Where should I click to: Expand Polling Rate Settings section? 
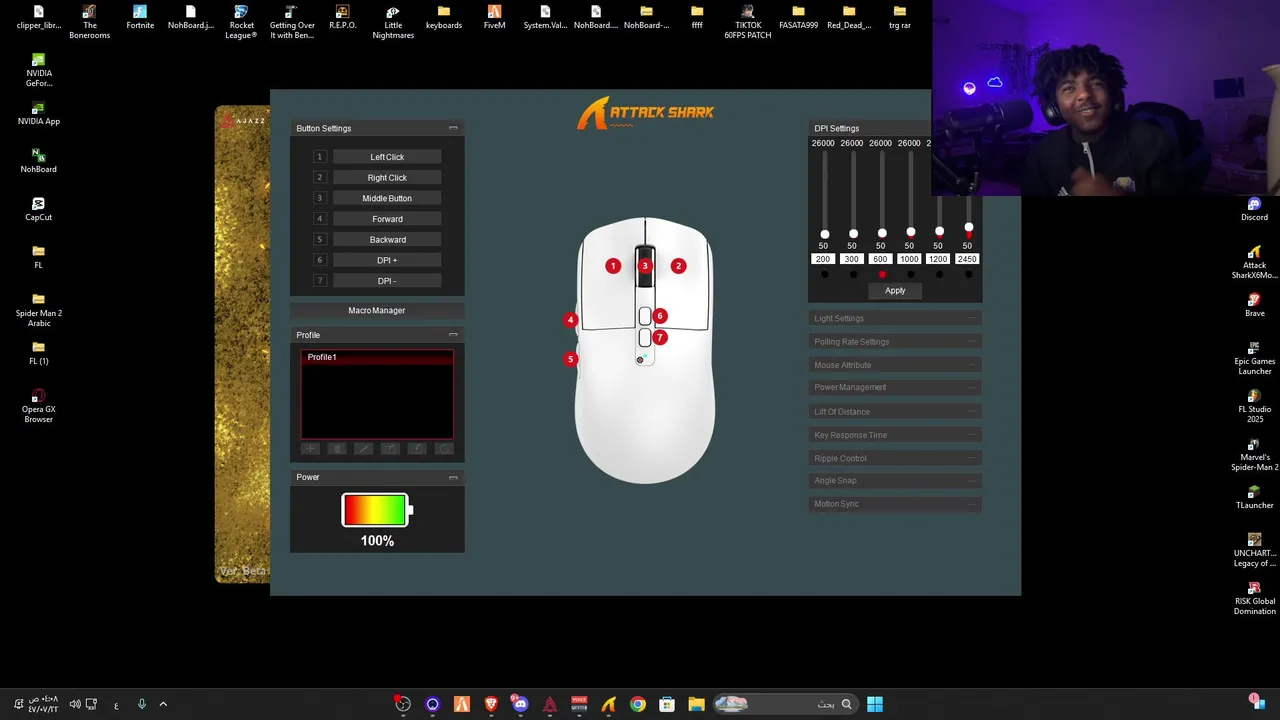(x=895, y=342)
